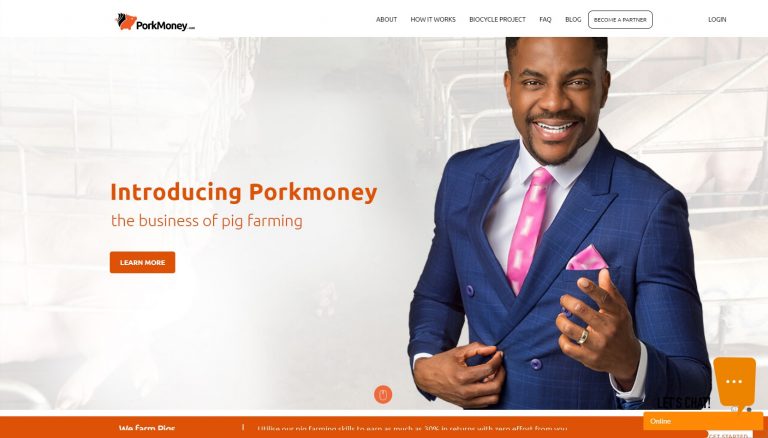The height and width of the screenshot is (438, 768).
Task: Click the We Farm Pigs heading
Action: (x=147, y=429)
